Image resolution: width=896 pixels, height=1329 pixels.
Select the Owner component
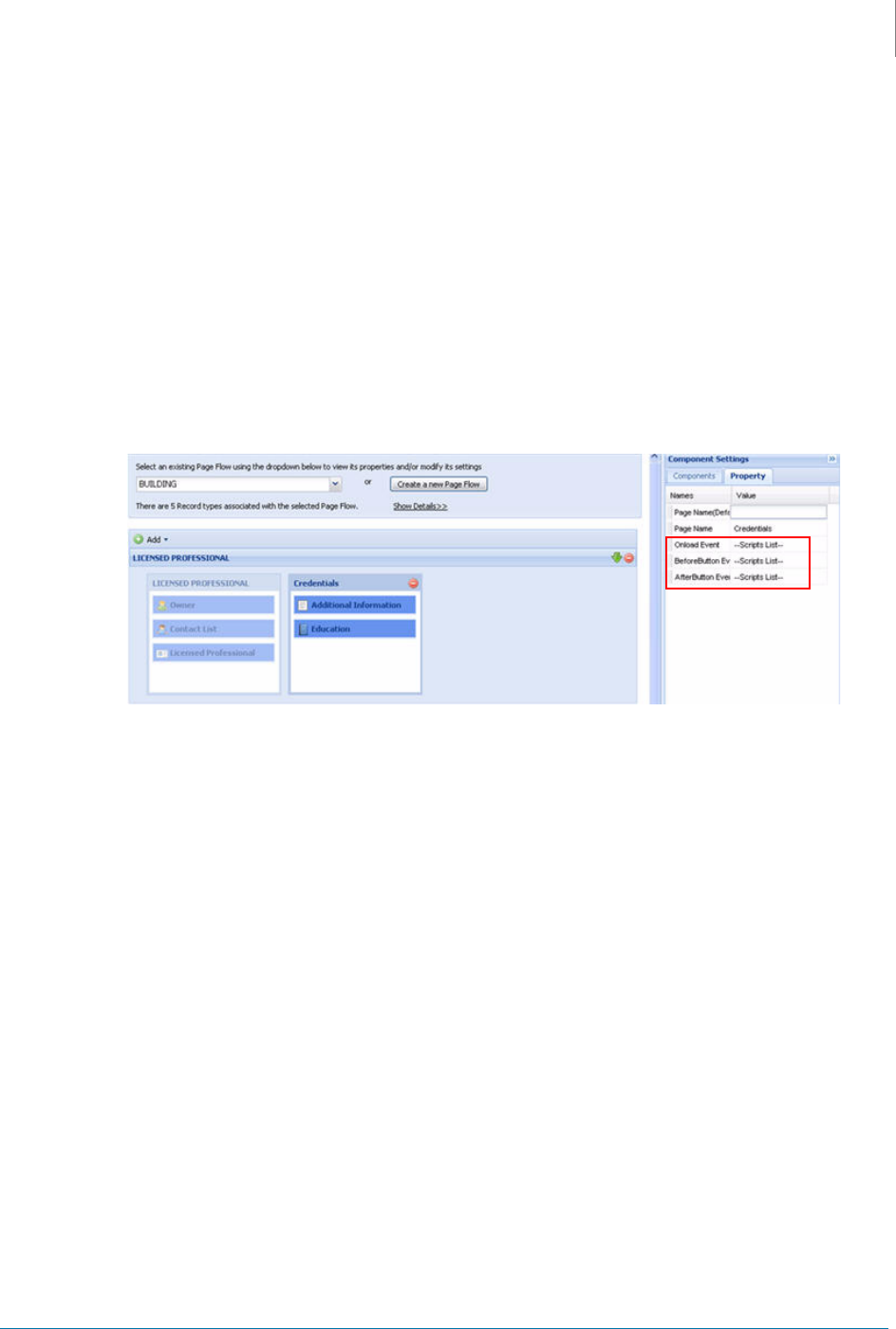(214, 605)
